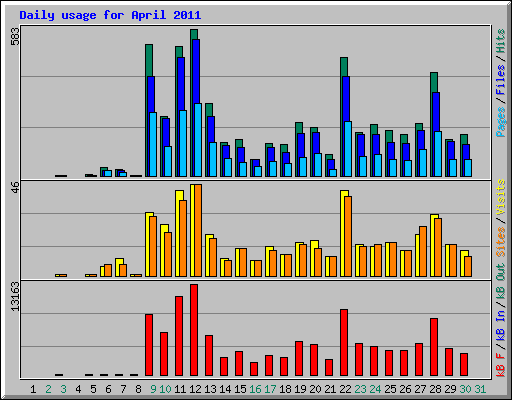The image size is (512, 400).
Task: Select the red kB bar for day 13
Action: [209, 356]
